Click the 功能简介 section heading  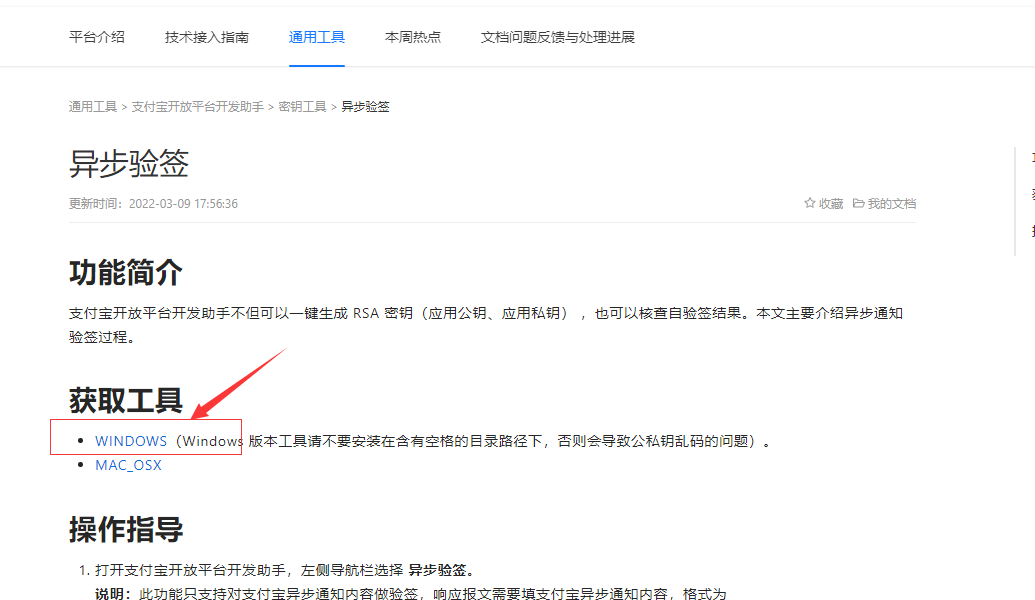[x=125, y=273]
